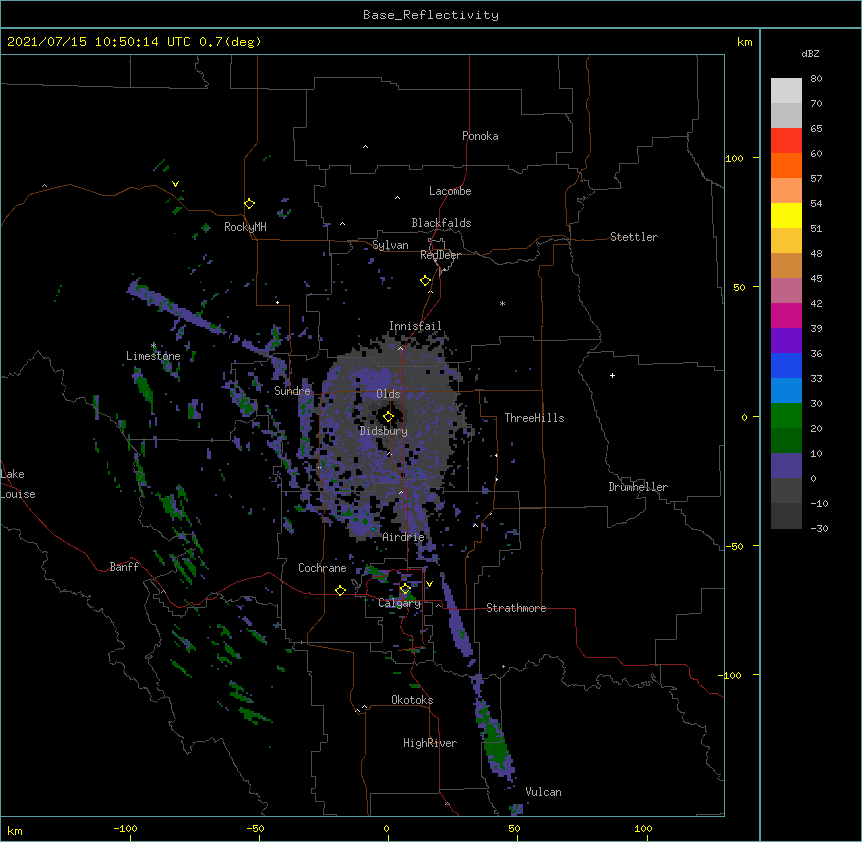Click the white asterisk marker east of Innisfail
The width and height of the screenshot is (862, 842).
coord(502,303)
